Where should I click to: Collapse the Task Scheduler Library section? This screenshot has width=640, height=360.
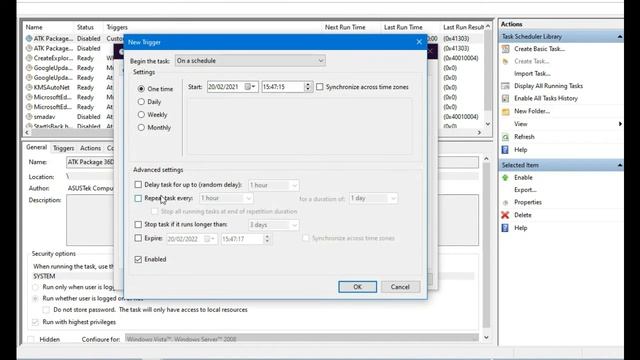point(620,37)
